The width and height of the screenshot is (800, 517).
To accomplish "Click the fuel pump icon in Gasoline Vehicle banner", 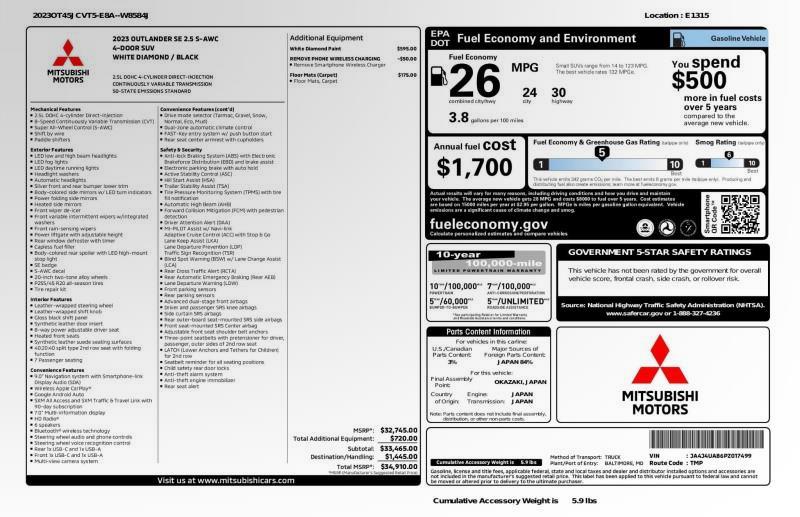I will point(678,38).
